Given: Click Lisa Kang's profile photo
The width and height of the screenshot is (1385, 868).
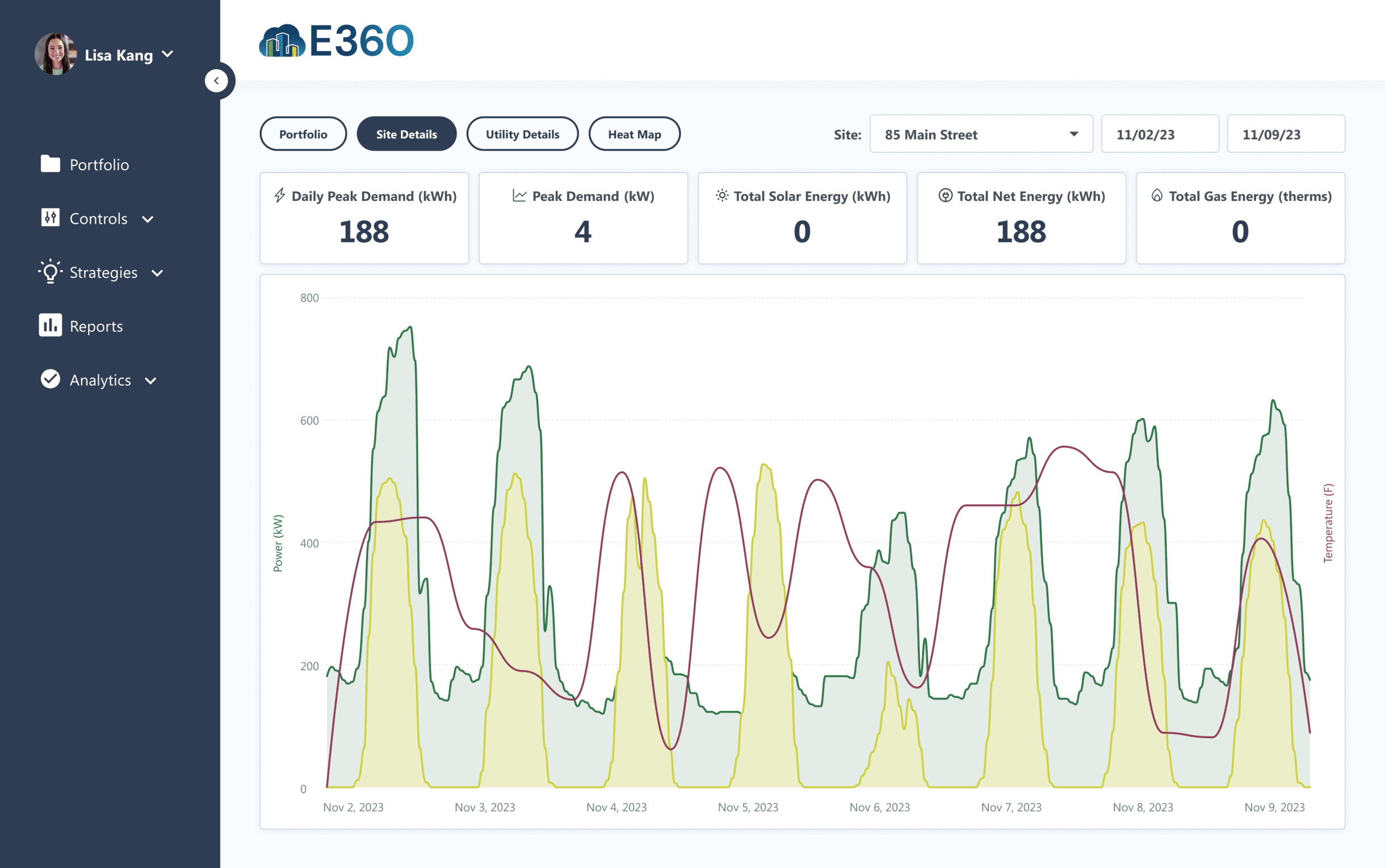Looking at the screenshot, I should pos(57,54).
